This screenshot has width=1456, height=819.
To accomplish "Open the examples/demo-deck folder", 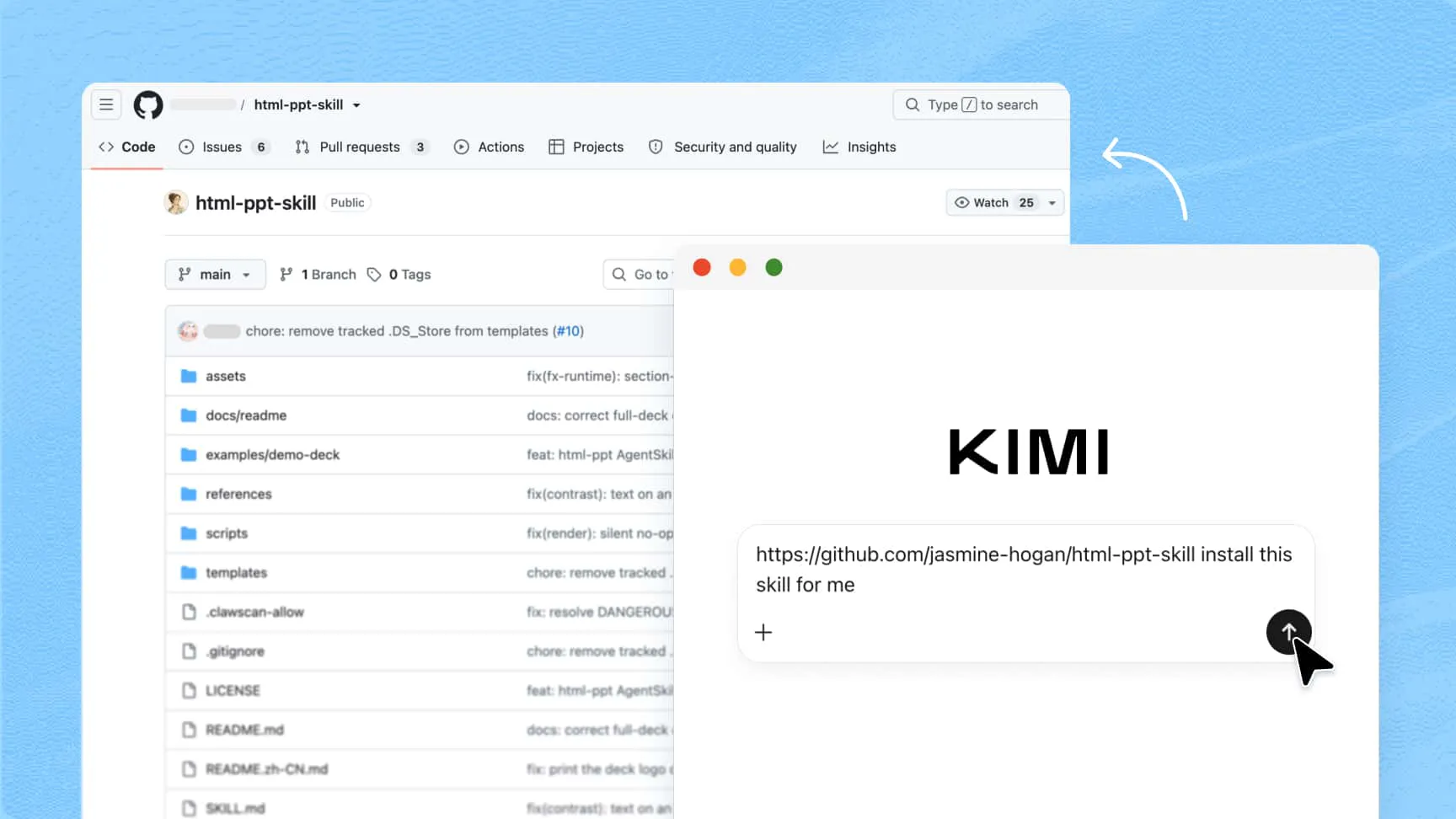I will (x=273, y=455).
